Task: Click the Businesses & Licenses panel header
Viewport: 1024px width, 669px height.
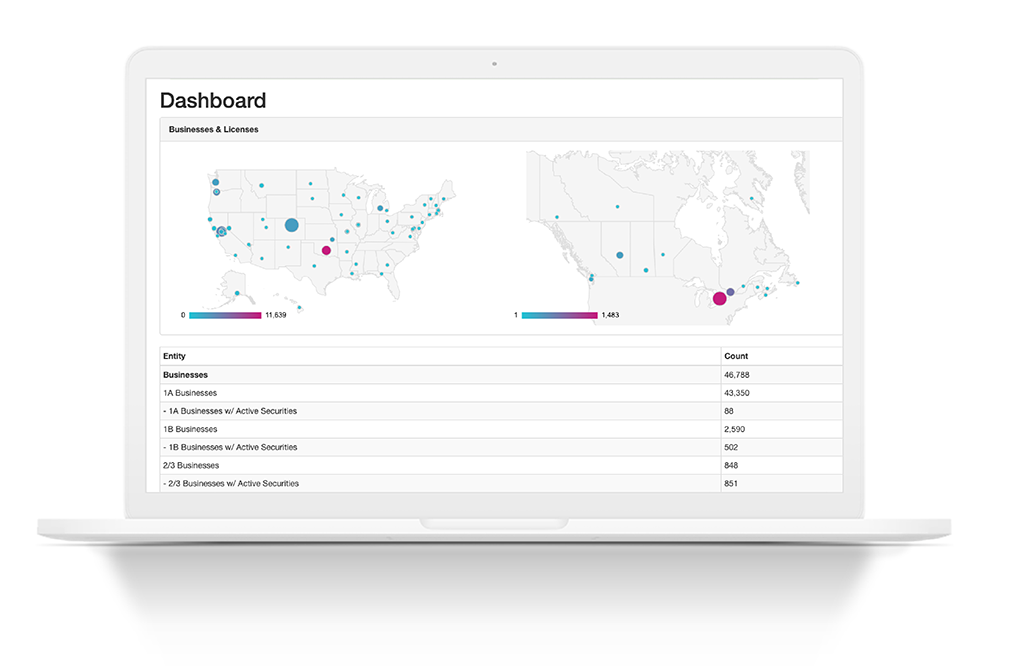Action: coord(501,129)
